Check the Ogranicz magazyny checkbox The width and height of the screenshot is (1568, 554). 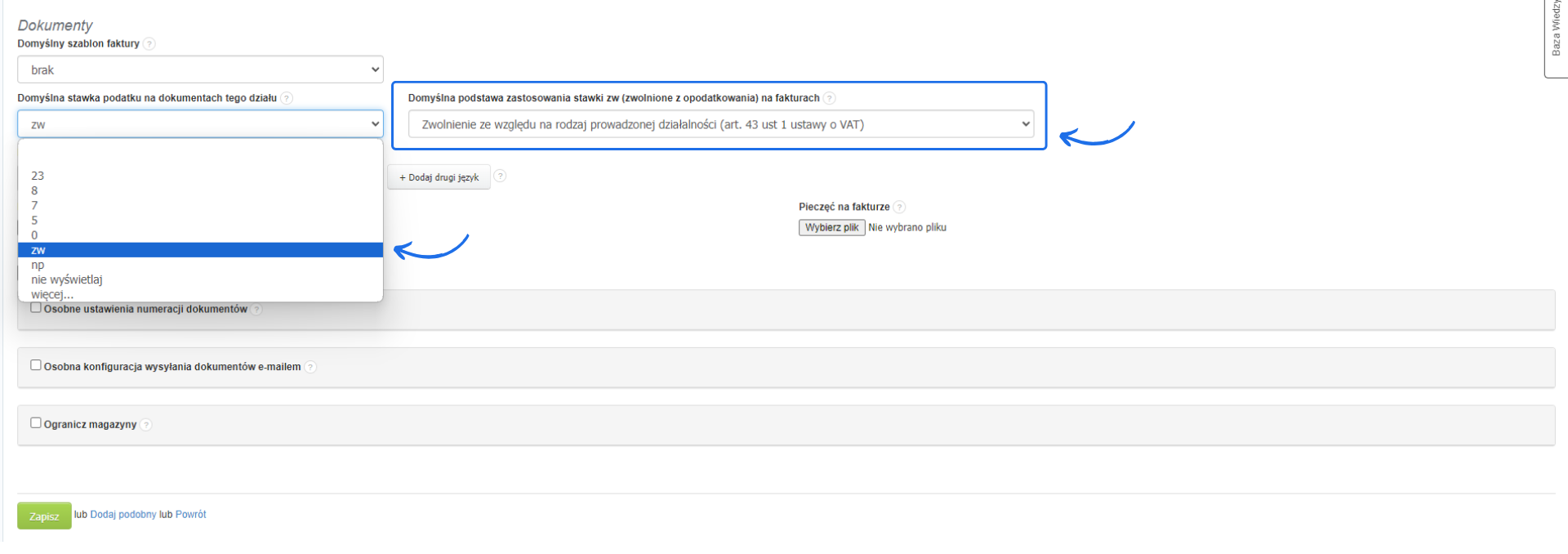point(36,422)
